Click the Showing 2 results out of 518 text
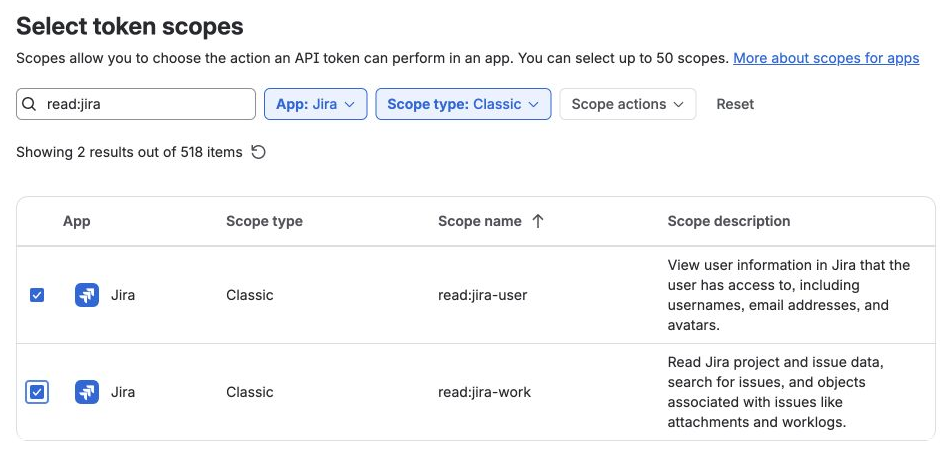 (x=129, y=152)
